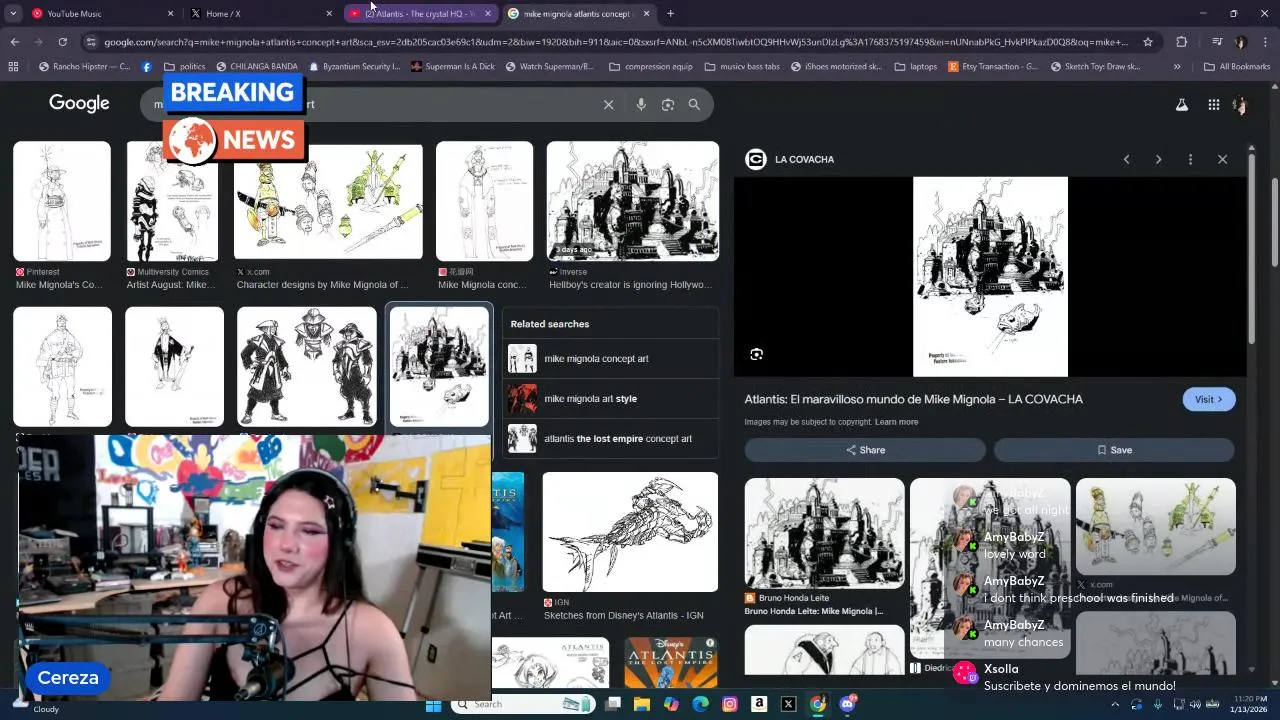Reload the current page

[x=62, y=42]
